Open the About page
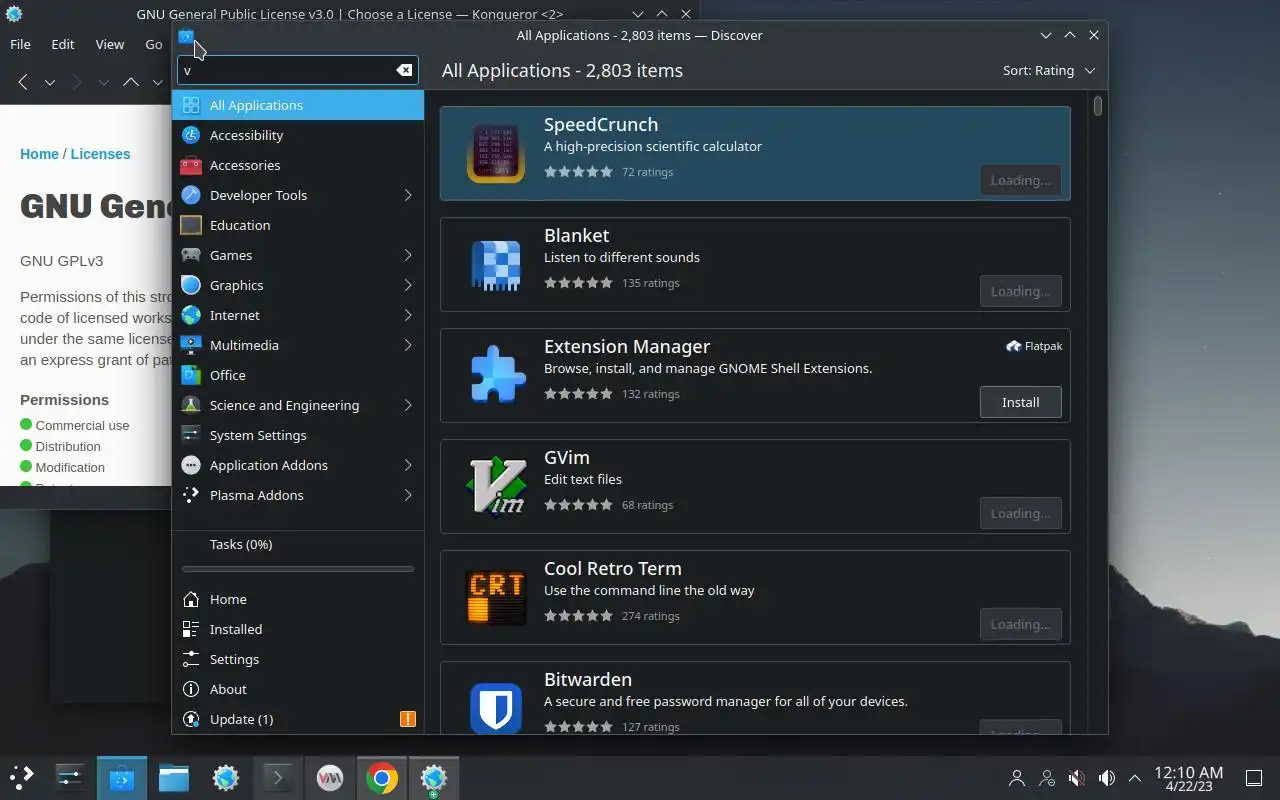1280x800 pixels. point(298,689)
